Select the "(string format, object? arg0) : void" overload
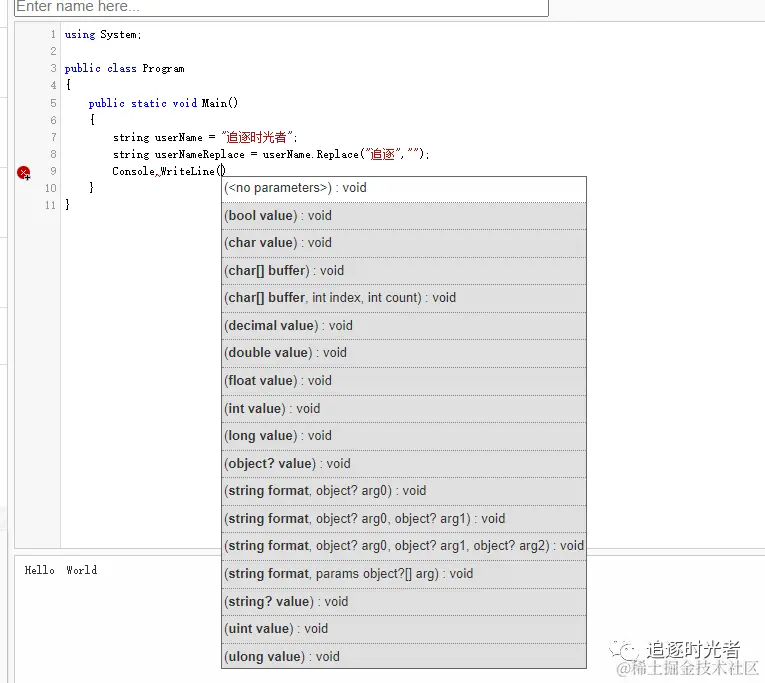The width and height of the screenshot is (765, 683). click(x=404, y=491)
